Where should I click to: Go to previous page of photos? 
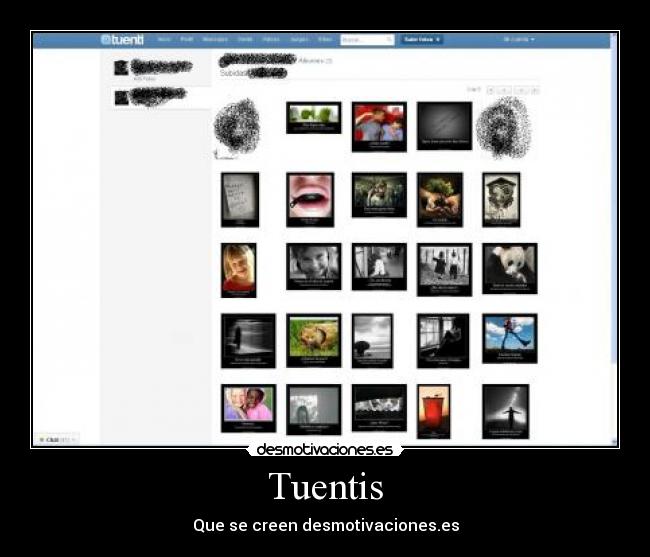pyautogui.click(x=504, y=90)
